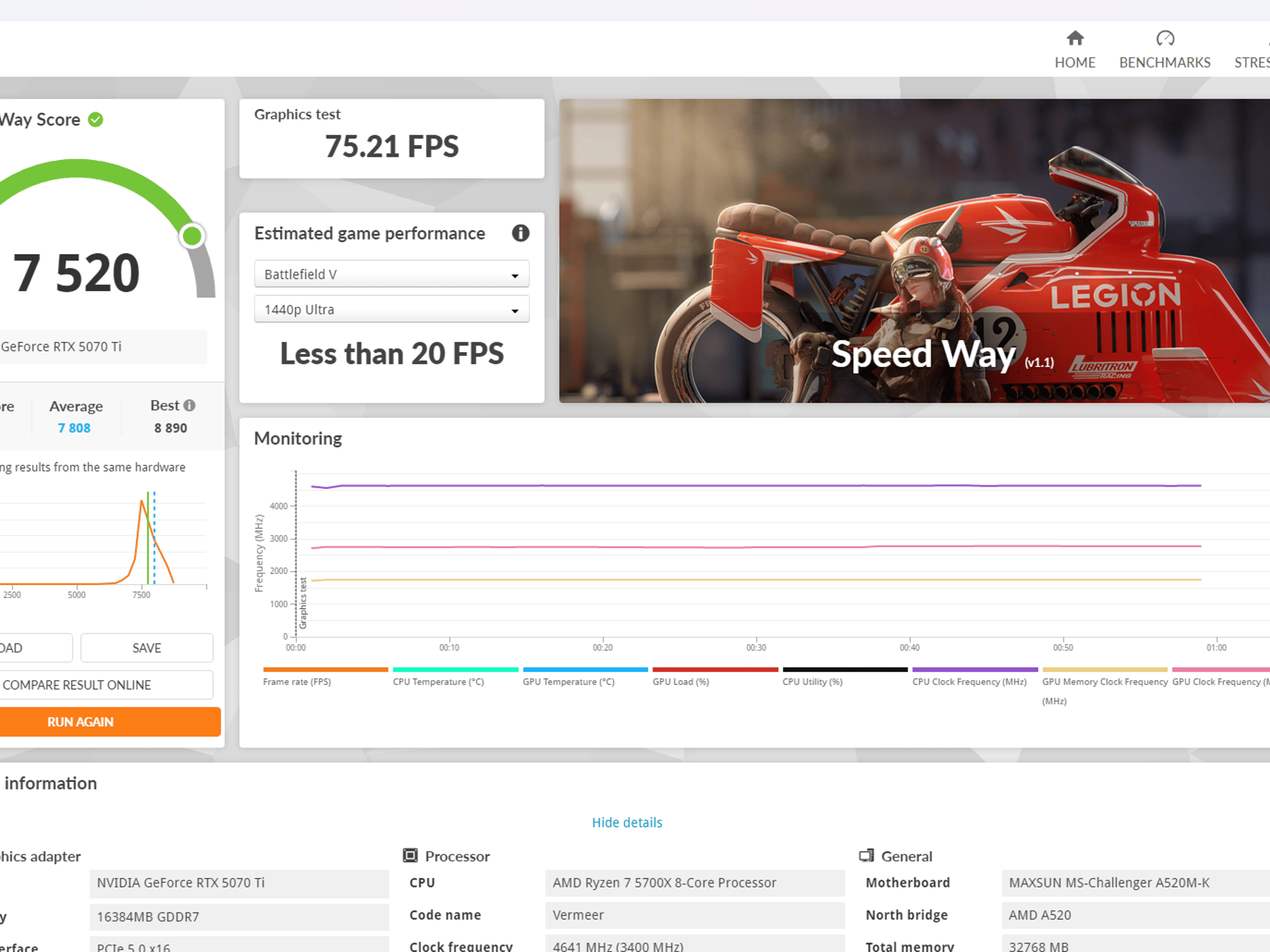
Task: Click NVIDIA GeForce RTX 5070 Ti adapter field
Action: [x=239, y=883]
